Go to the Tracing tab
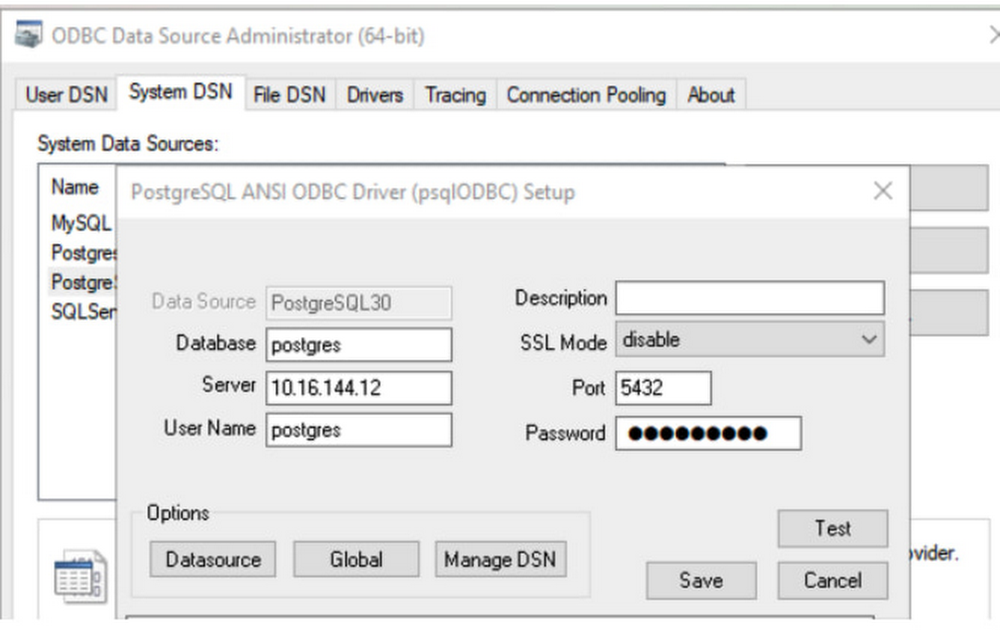Image resolution: width=1000 pixels, height=630 pixels. [455, 95]
